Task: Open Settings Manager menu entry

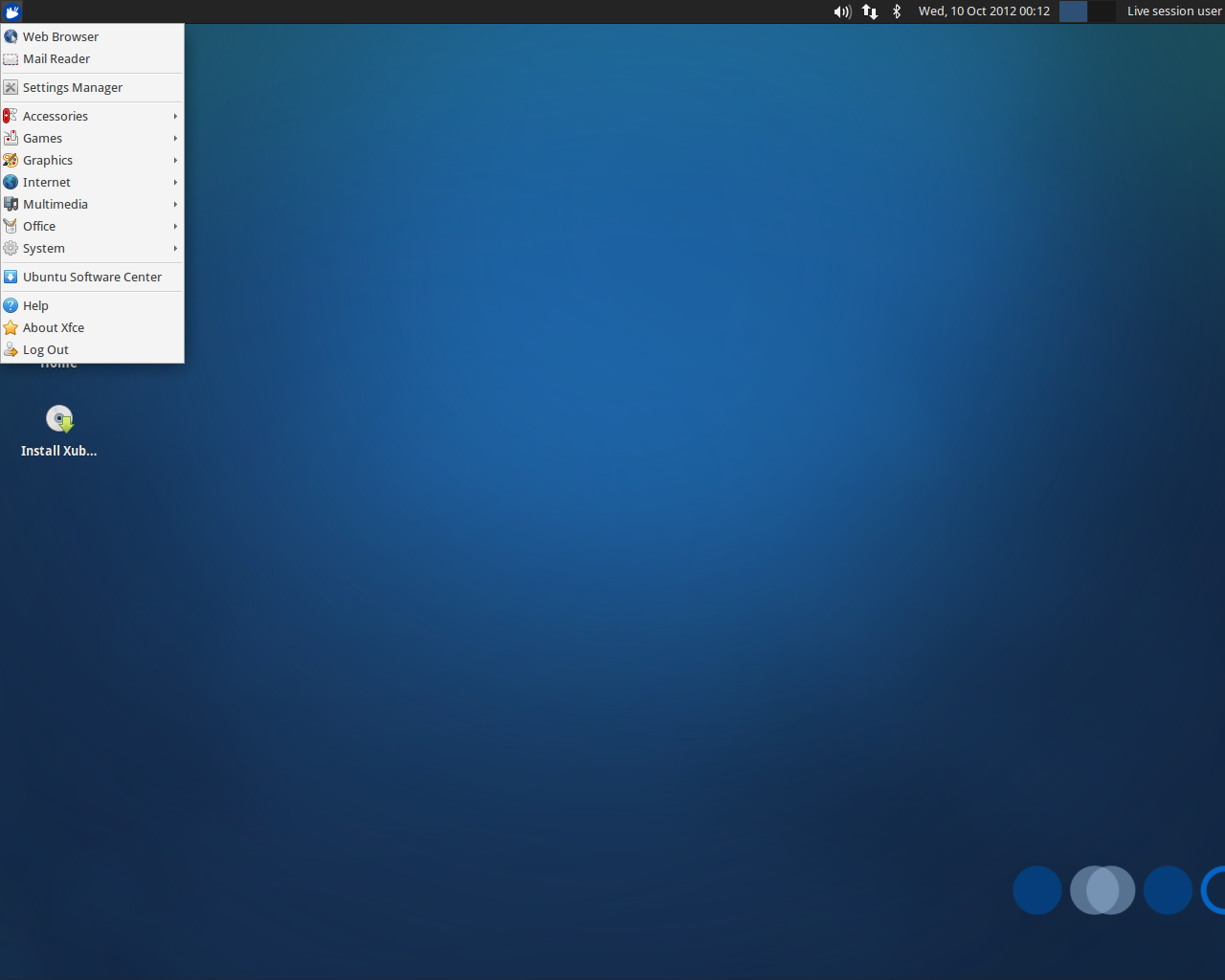Action: pyautogui.click(x=92, y=87)
